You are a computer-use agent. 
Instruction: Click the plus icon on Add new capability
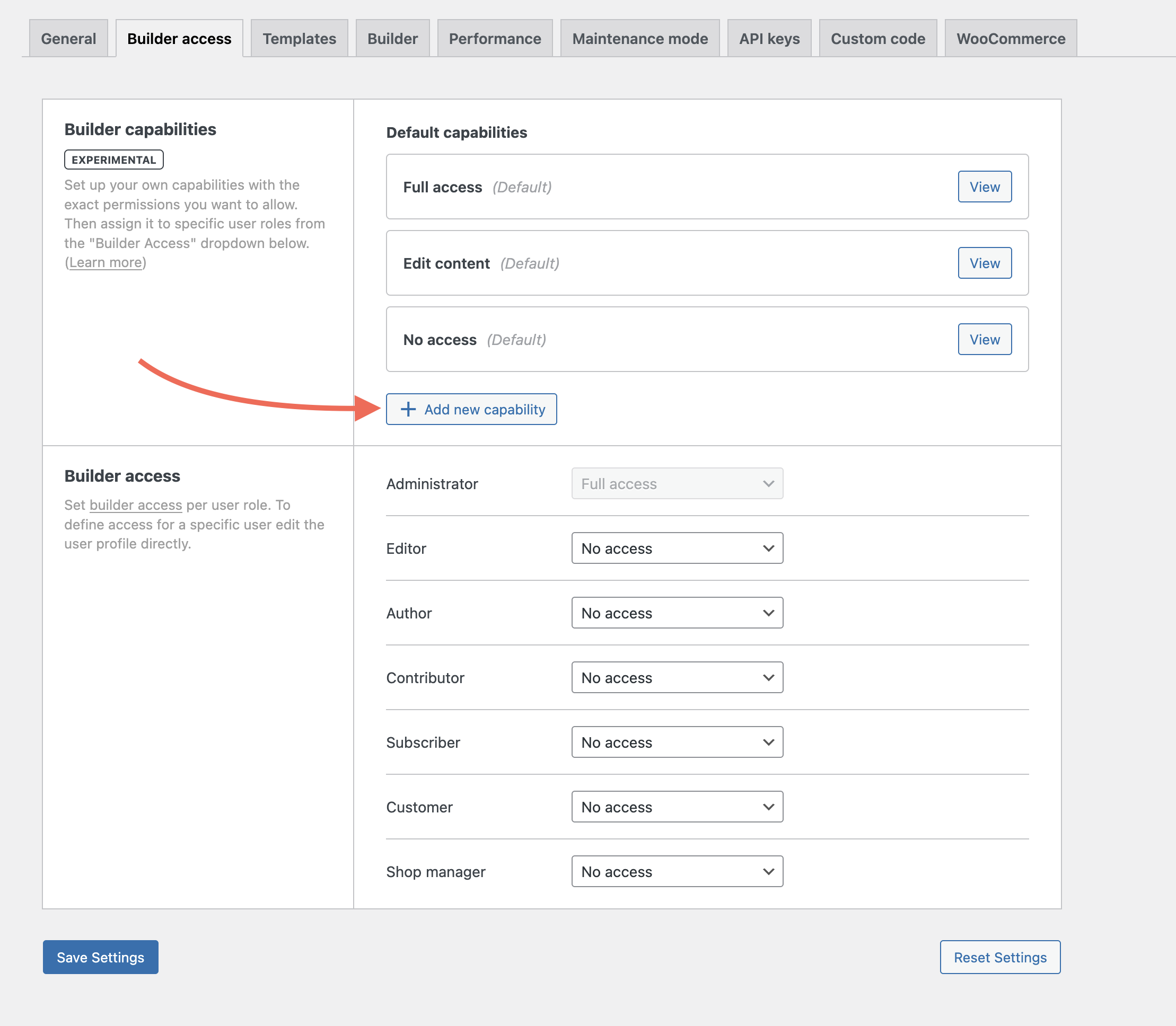(x=408, y=409)
